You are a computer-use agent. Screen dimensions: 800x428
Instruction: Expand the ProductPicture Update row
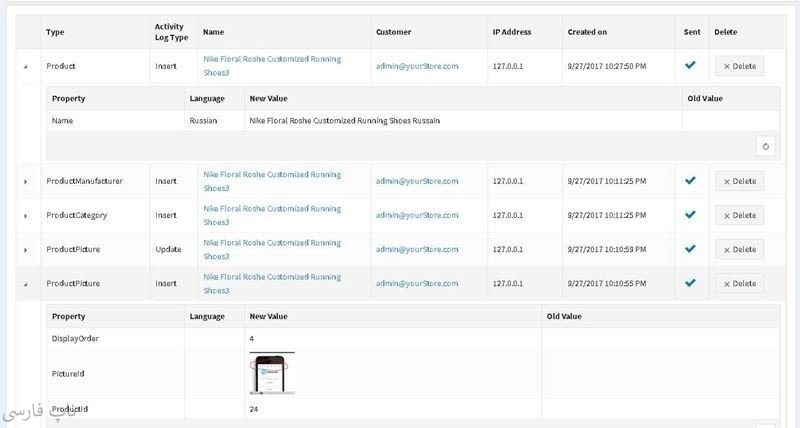pyautogui.click(x=26, y=250)
